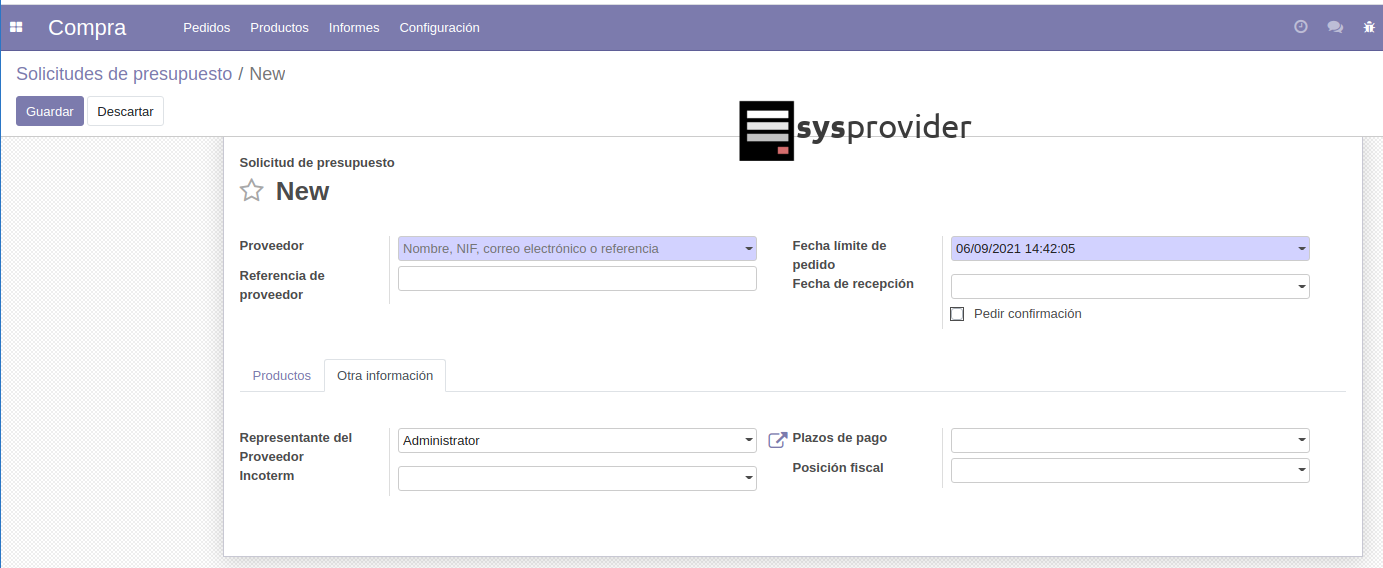Toggle the priority star icon
Viewport: 1383px width, 568px height.
click(252, 191)
